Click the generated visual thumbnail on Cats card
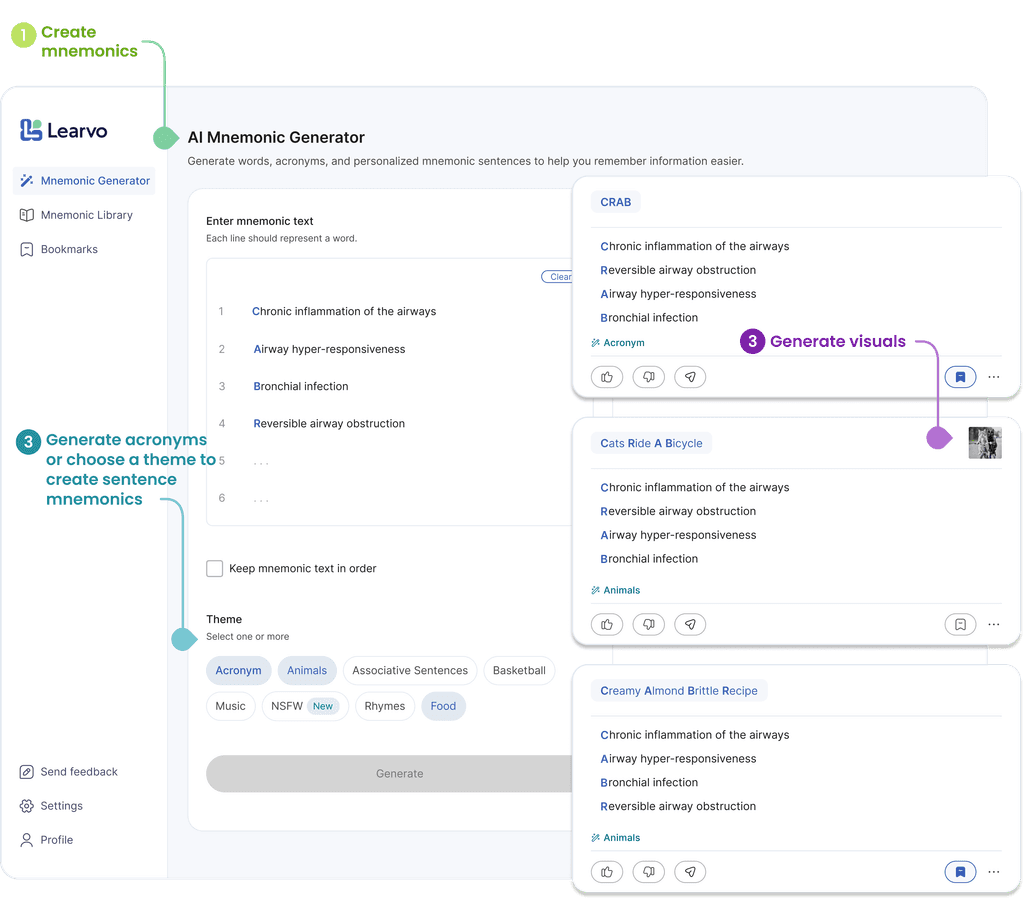Image resolution: width=1024 pixels, height=907 pixels. click(x=985, y=442)
